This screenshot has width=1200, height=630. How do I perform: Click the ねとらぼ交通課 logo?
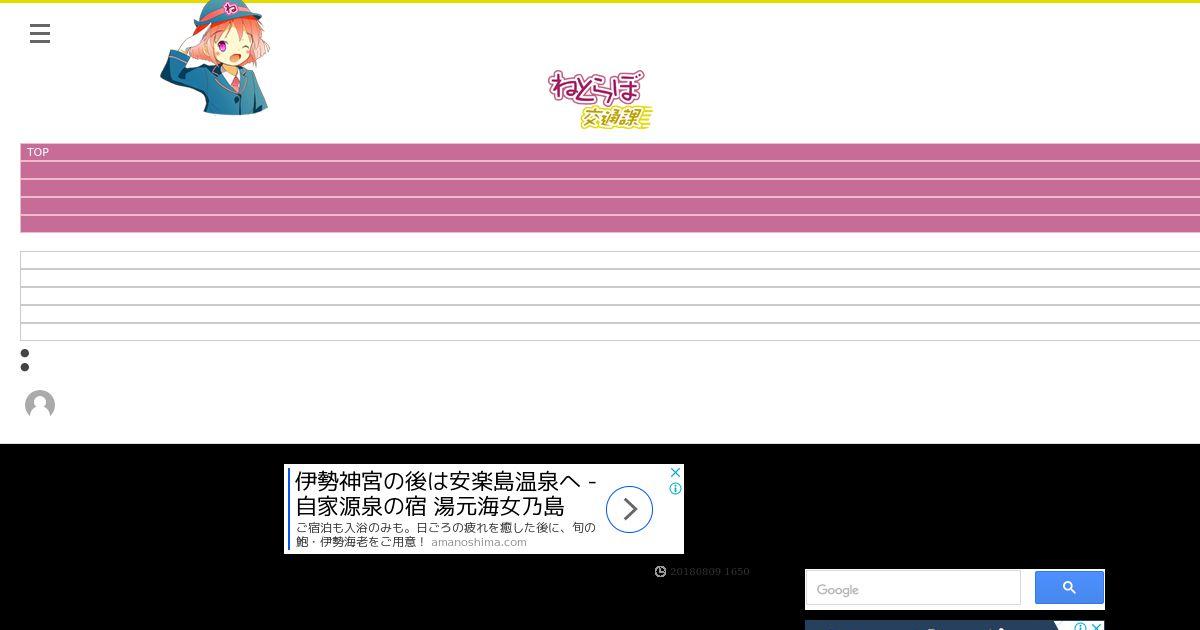[x=600, y=100]
